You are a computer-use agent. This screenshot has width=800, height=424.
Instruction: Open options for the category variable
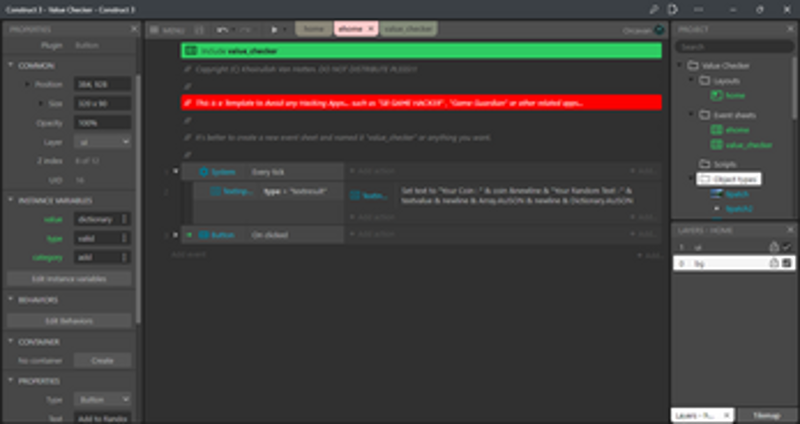pos(124,257)
